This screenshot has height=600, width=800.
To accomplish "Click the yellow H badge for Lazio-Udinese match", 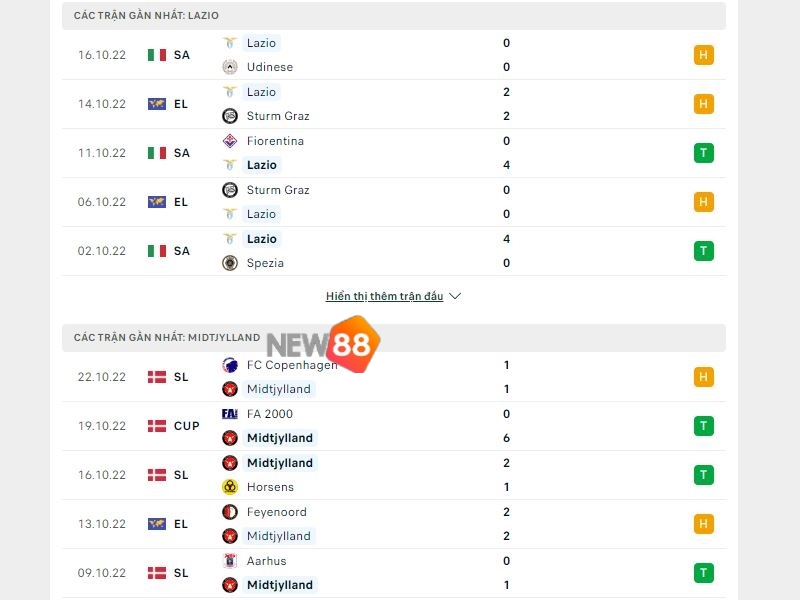I will tap(704, 55).
